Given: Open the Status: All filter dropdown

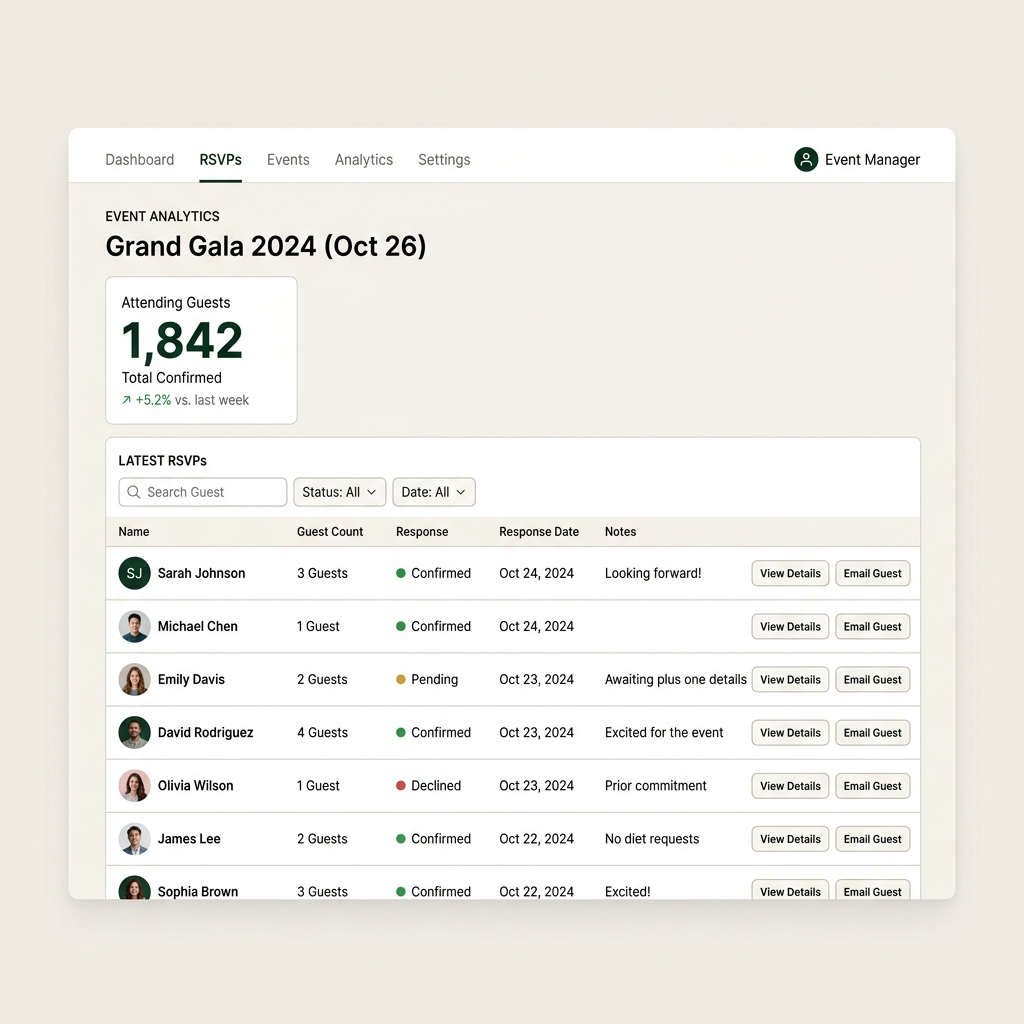Looking at the screenshot, I should (339, 492).
